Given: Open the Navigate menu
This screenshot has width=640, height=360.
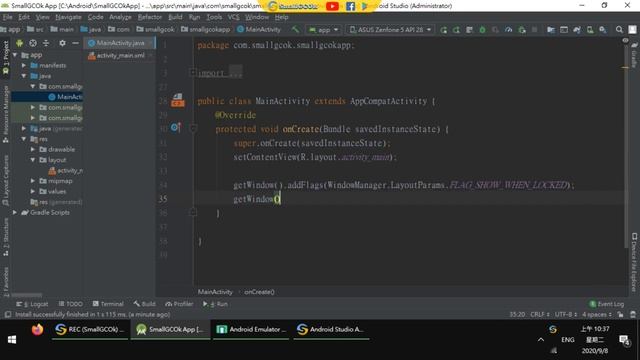Looking at the screenshot, I should (x=68, y=17).
